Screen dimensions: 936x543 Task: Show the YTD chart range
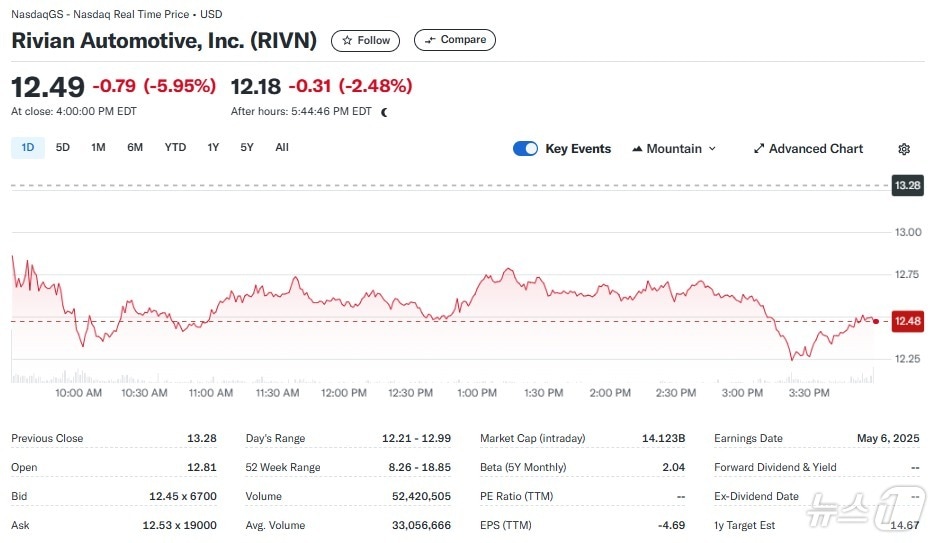tap(175, 148)
